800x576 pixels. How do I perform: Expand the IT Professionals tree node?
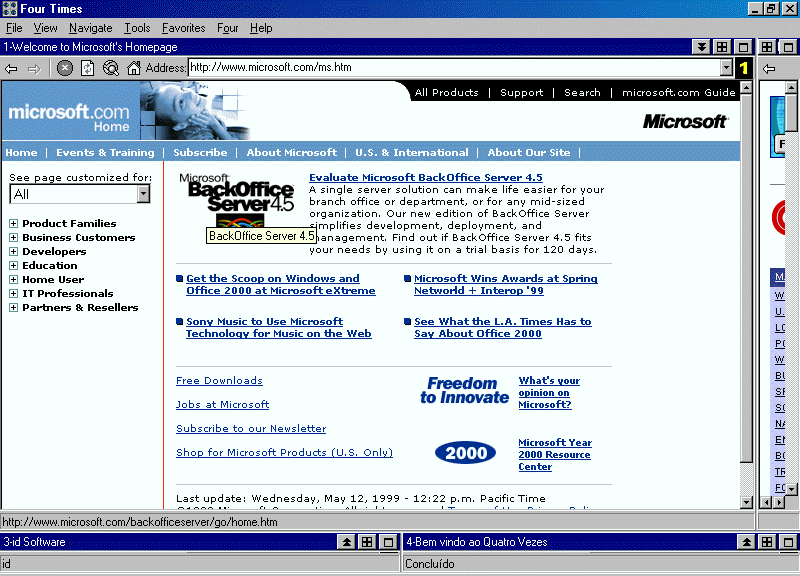pos(14,293)
